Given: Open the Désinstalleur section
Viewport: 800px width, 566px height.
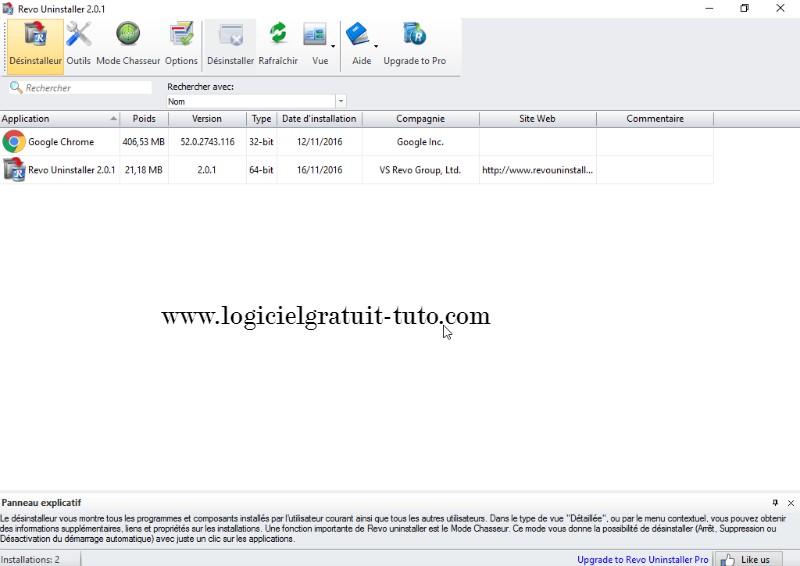Looking at the screenshot, I should tap(36, 46).
